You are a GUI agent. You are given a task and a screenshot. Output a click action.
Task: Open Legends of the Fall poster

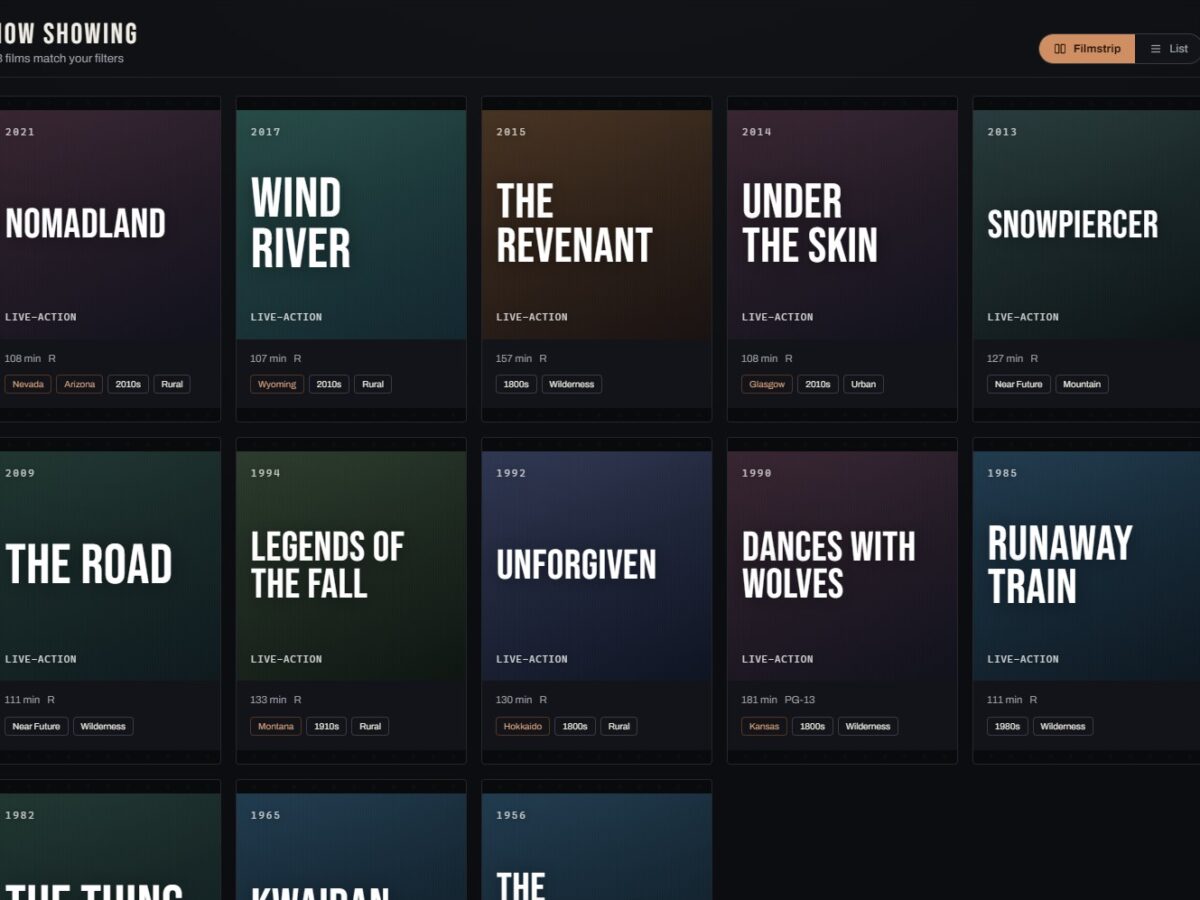[x=351, y=566]
